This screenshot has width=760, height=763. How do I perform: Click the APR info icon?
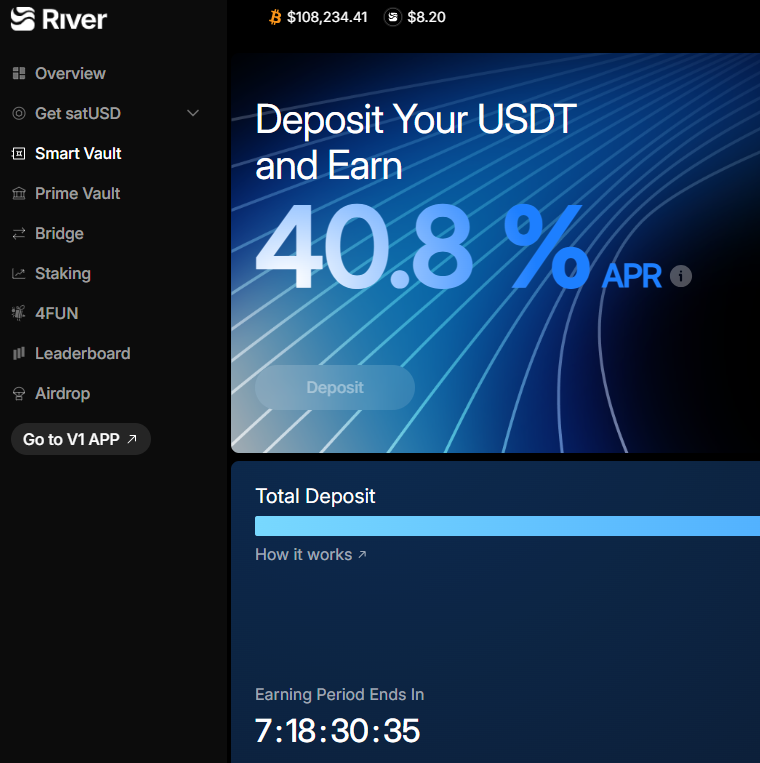point(681,276)
